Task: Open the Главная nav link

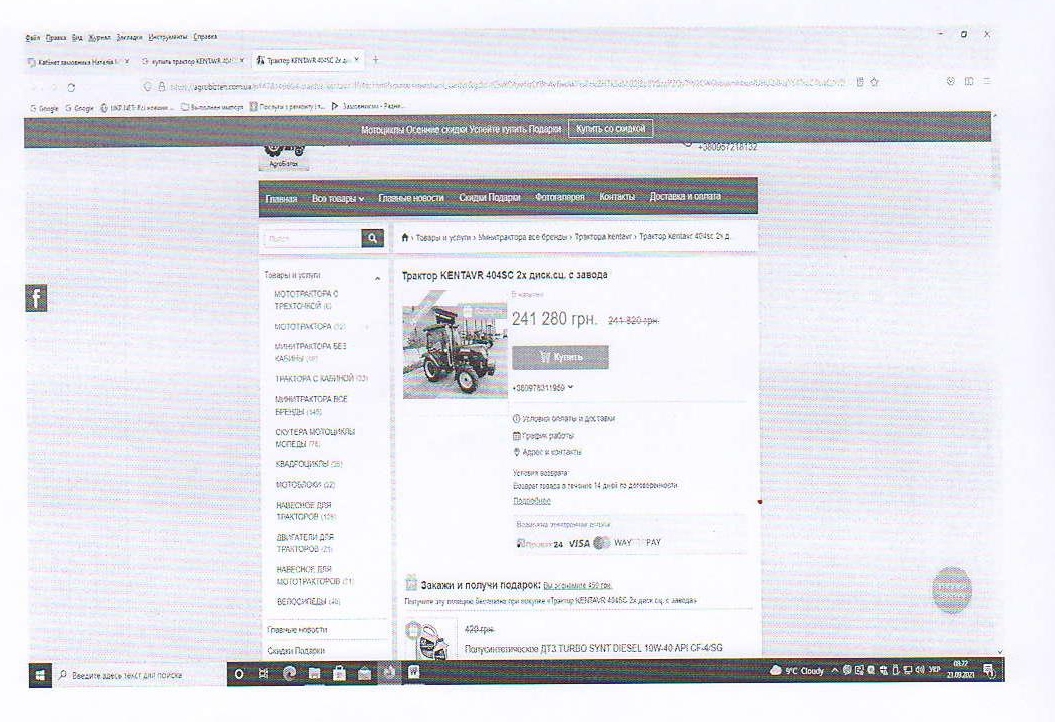Action: (x=281, y=198)
